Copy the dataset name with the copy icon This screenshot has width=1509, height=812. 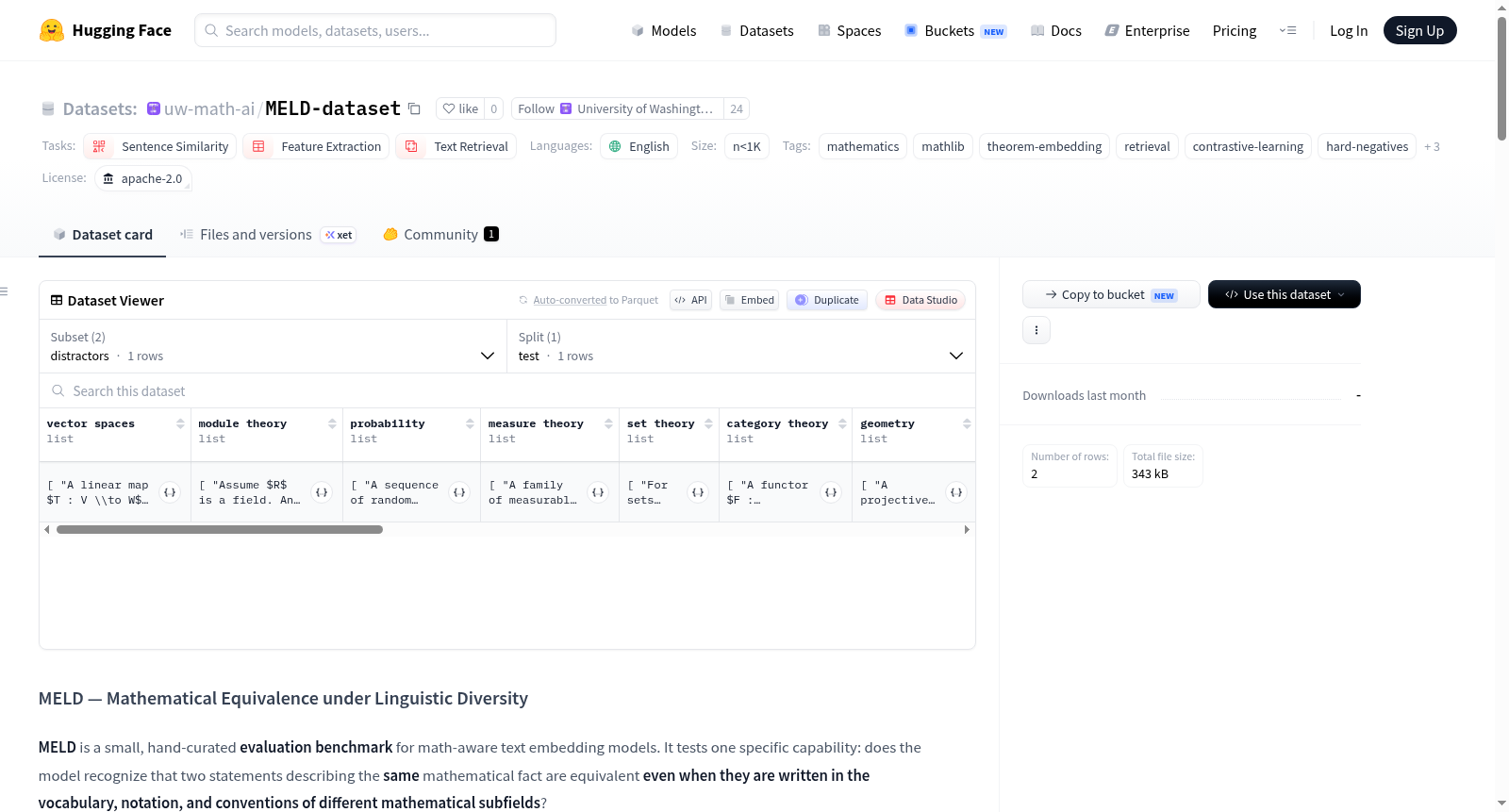[414, 108]
